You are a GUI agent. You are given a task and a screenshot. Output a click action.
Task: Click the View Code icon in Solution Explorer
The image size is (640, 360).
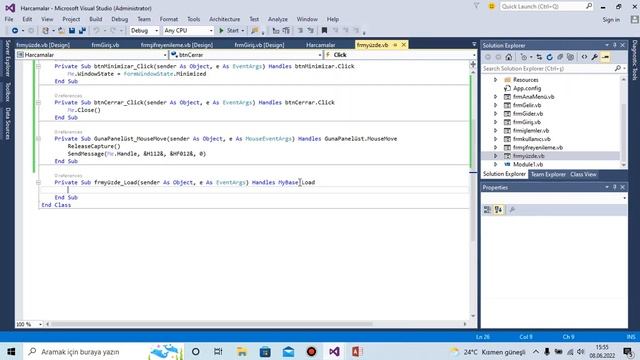[584, 57]
